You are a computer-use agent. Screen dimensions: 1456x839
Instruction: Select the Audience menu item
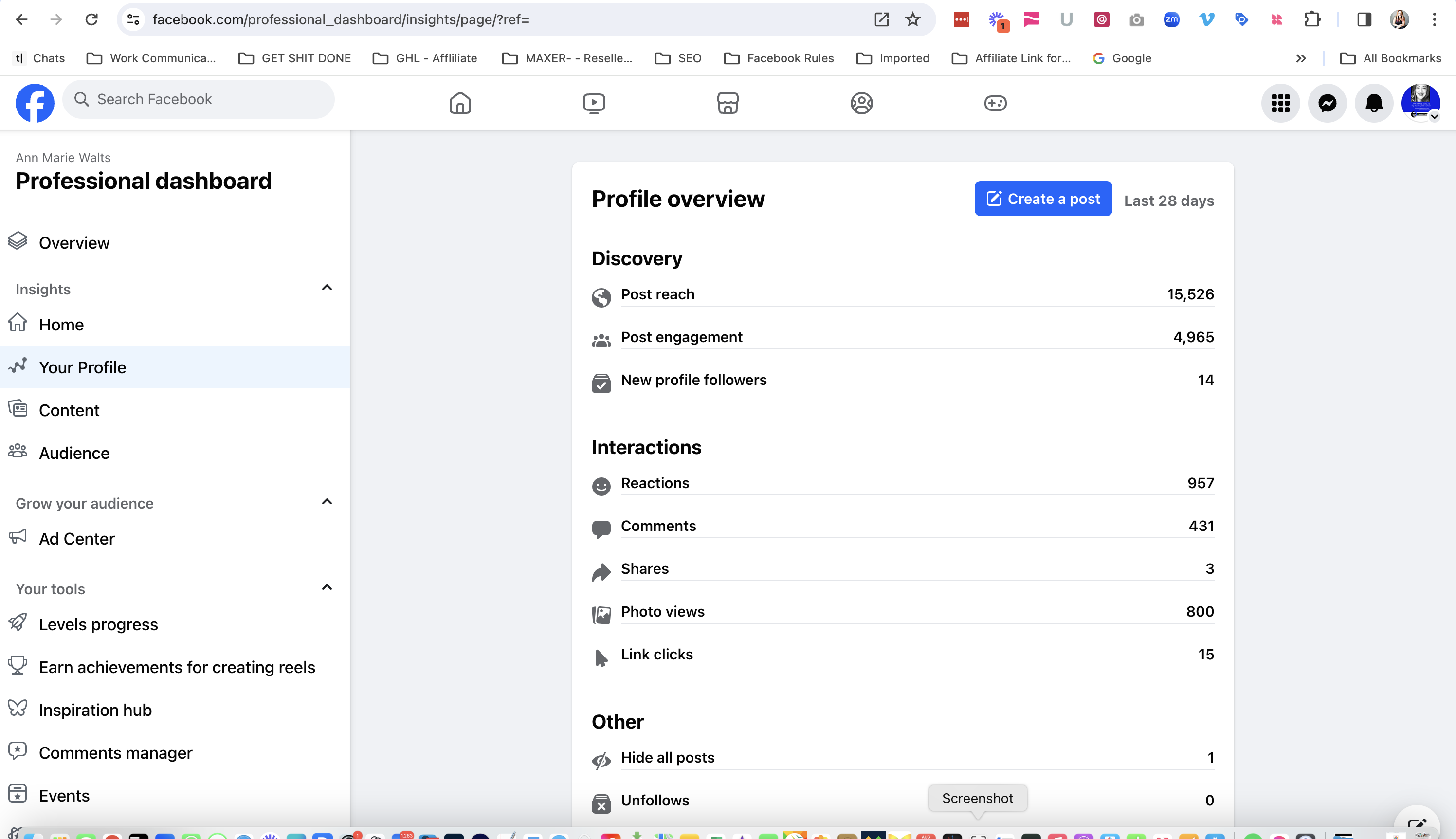[74, 453]
